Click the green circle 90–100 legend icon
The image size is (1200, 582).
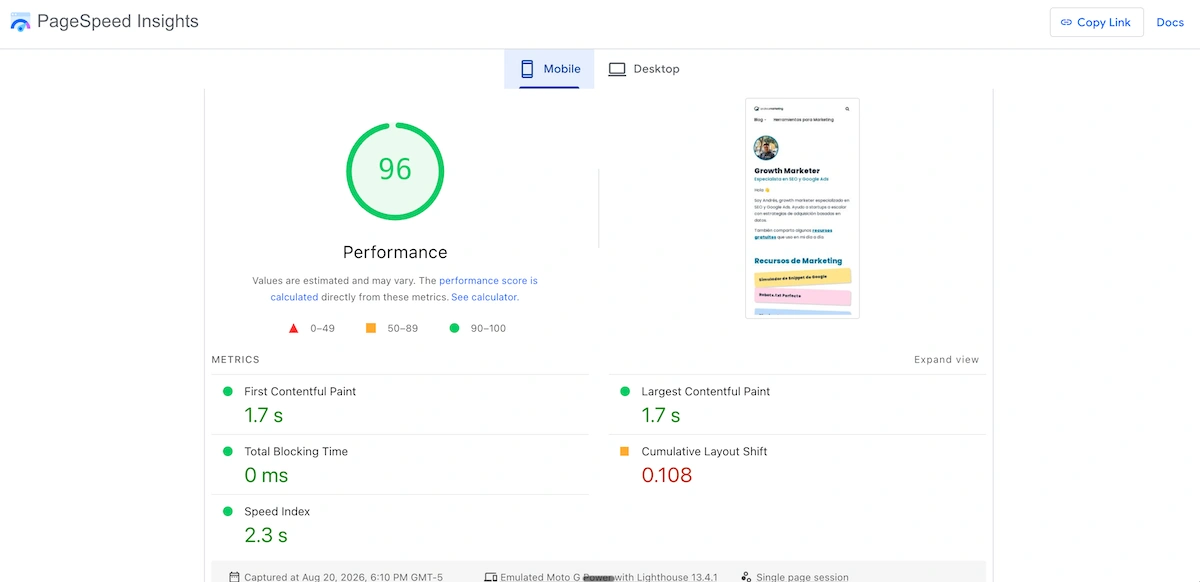pos(454,328)
